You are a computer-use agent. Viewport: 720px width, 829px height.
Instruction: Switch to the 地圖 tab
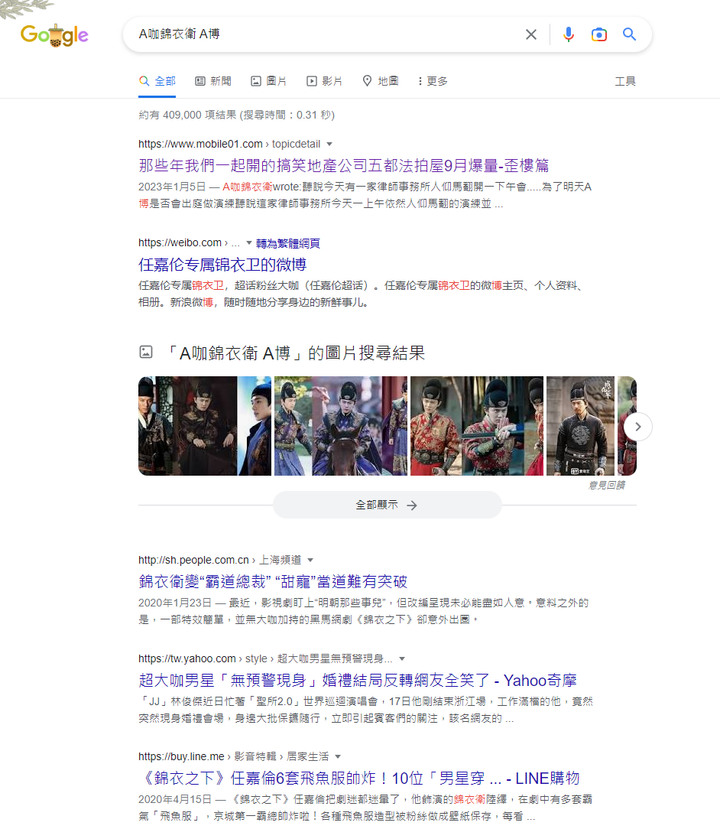tap(380, 81)
